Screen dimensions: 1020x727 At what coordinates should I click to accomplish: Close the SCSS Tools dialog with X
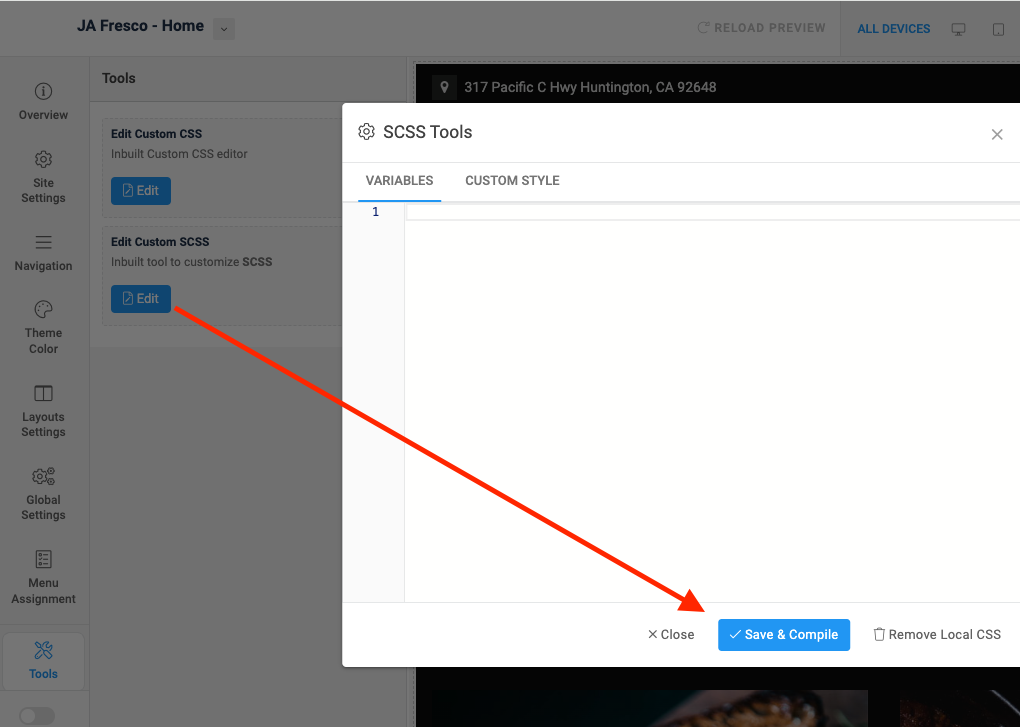pos(997,135)
